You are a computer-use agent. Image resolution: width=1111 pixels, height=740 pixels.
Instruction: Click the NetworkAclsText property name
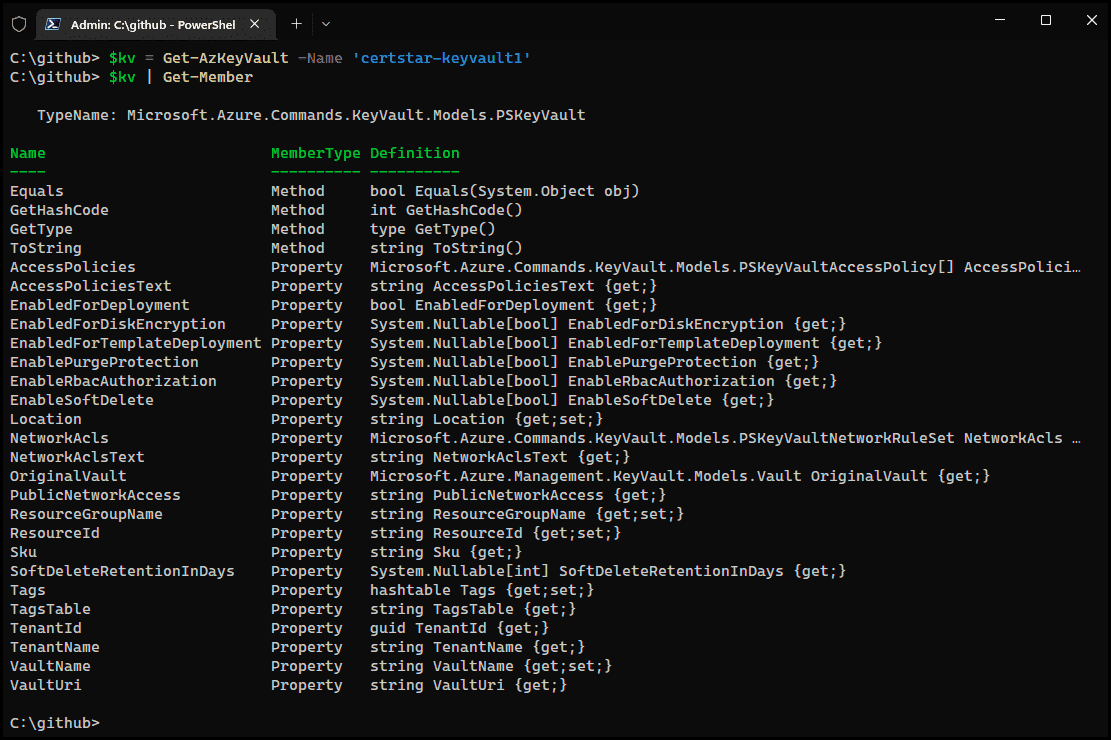point(77,457)
